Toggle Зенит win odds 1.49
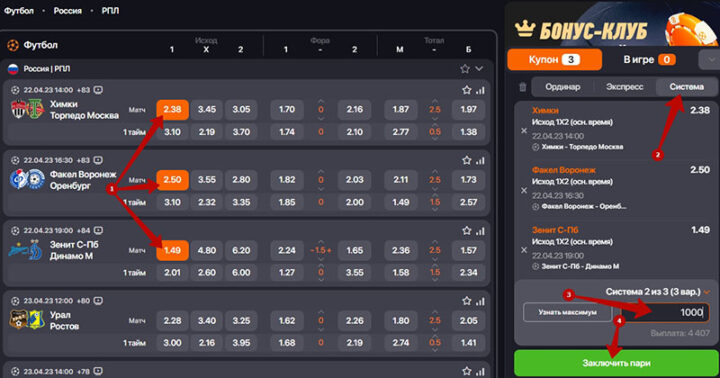Viewport: 720px width, 378px height. [x=172, y=250]
